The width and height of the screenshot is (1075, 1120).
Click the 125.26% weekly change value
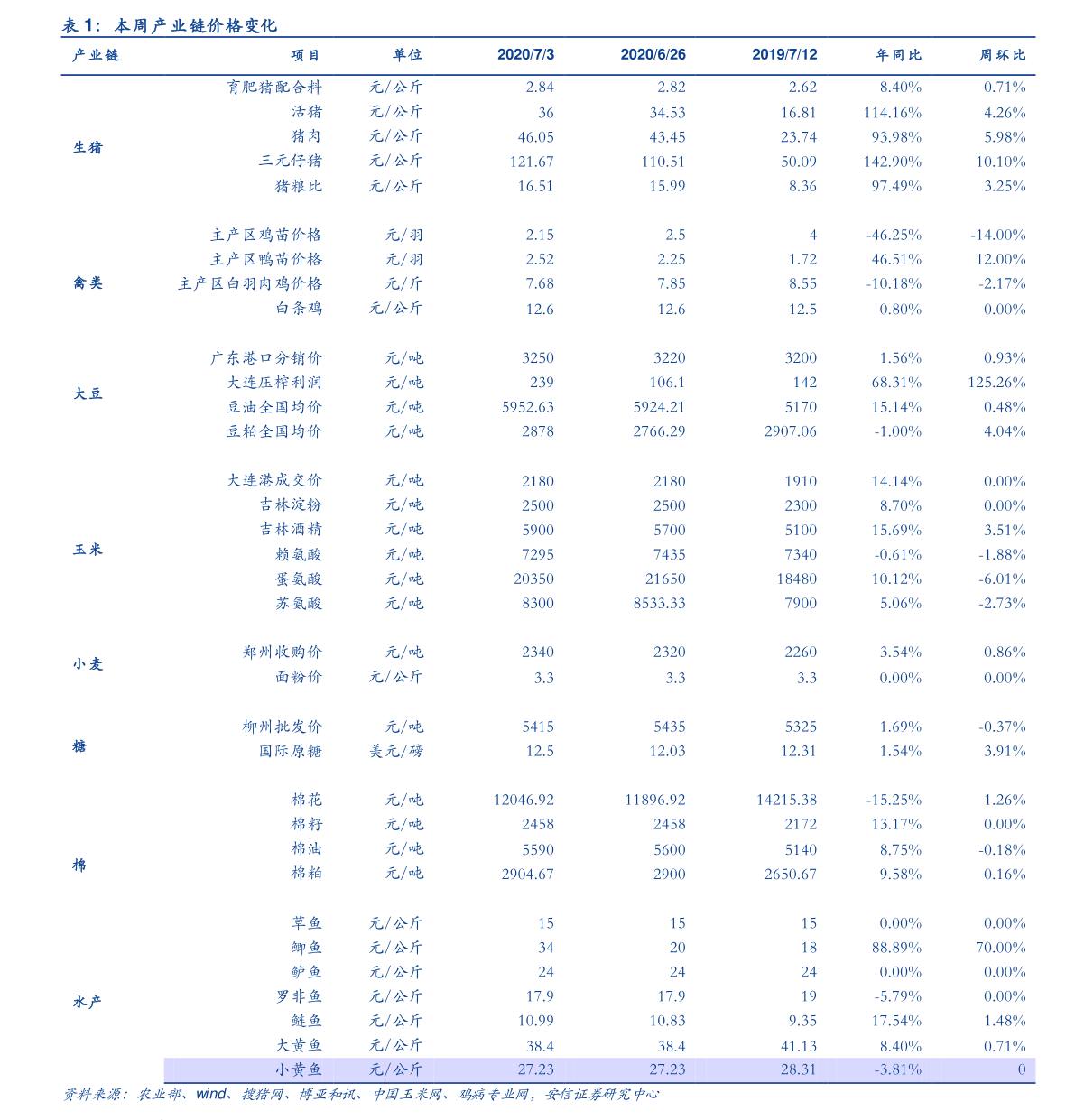996,383
